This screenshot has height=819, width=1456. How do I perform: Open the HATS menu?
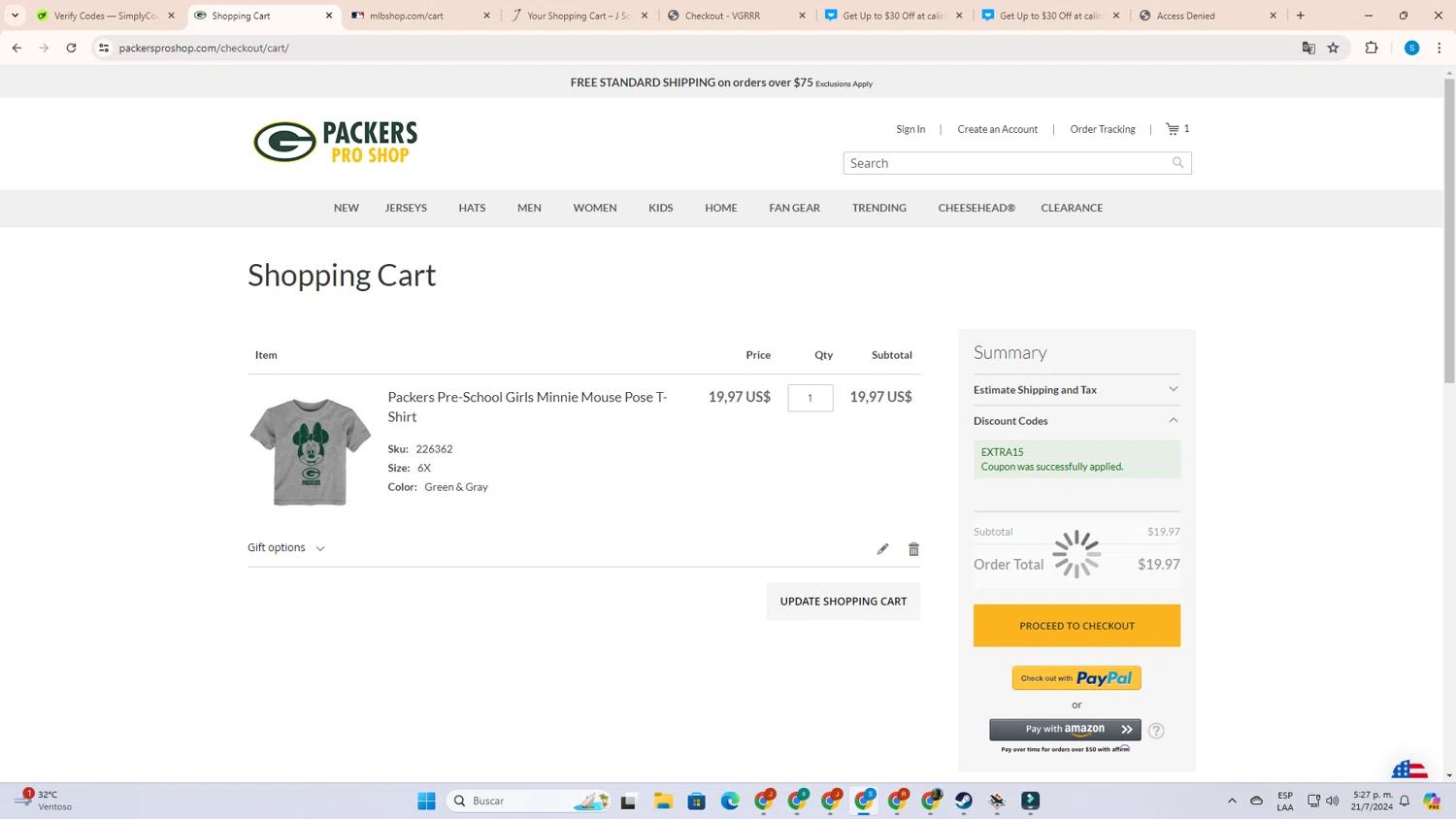pyautogui.click(x=472, y=208)
